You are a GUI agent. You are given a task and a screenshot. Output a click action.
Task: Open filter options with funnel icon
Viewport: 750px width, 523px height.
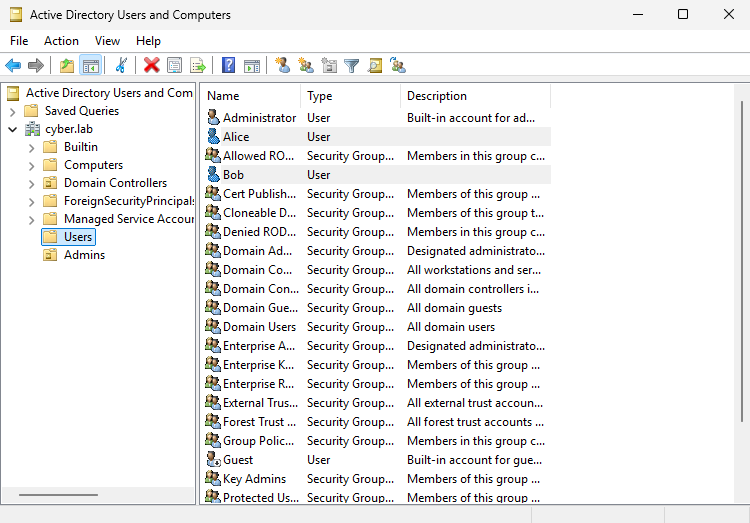pyautogui.click(x=351, y=65)
